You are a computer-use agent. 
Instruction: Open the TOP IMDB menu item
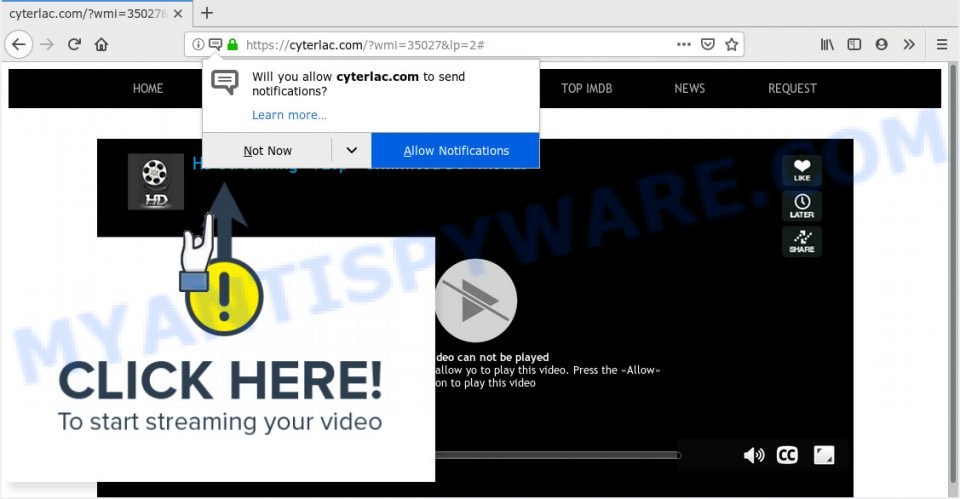click(587, 89)
